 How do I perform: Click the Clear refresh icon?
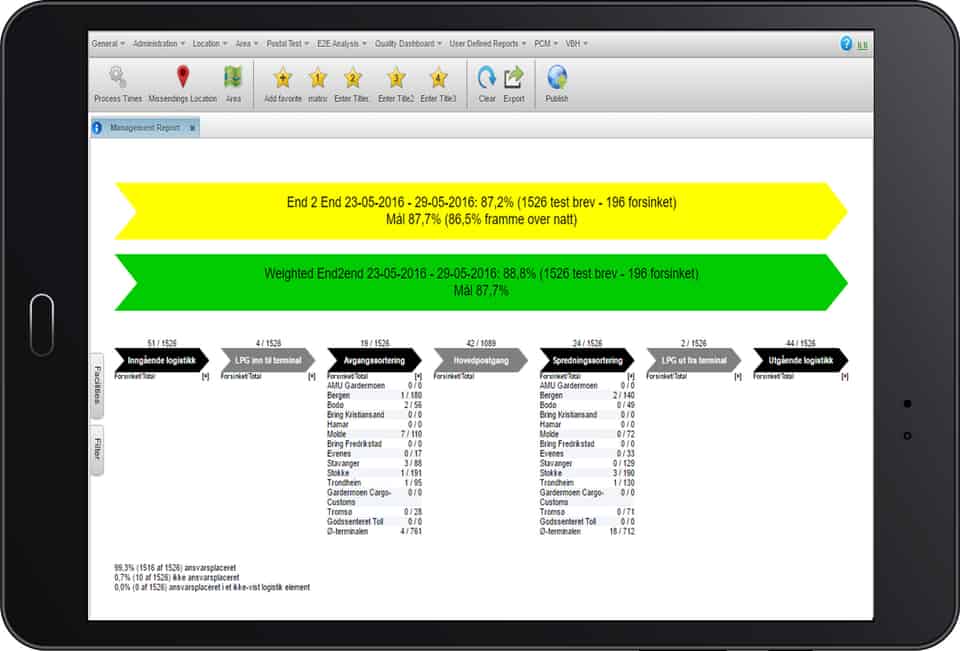tap(487, 77)
